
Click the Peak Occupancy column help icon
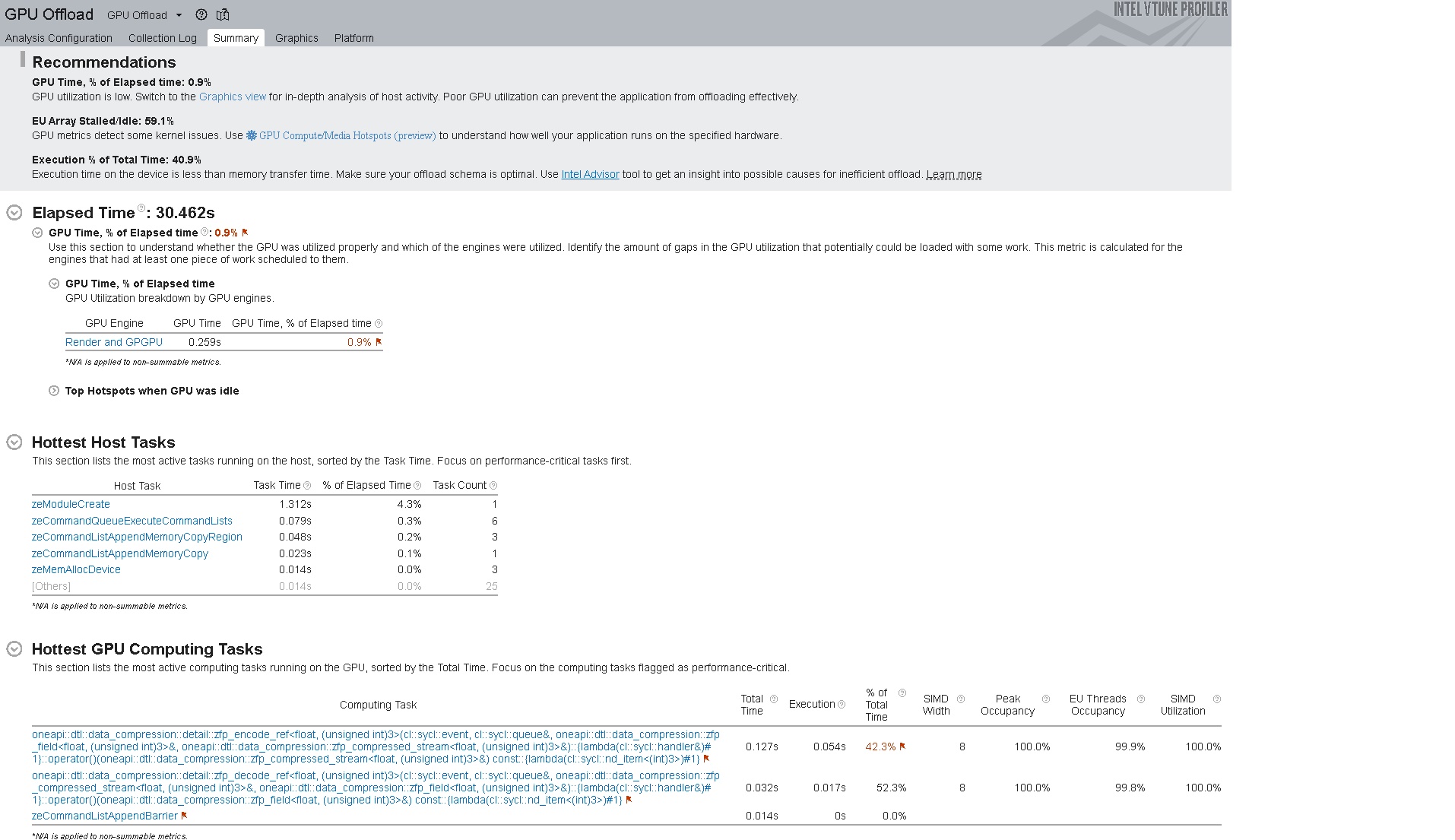pyautogui.click(x=1046, y=699)
